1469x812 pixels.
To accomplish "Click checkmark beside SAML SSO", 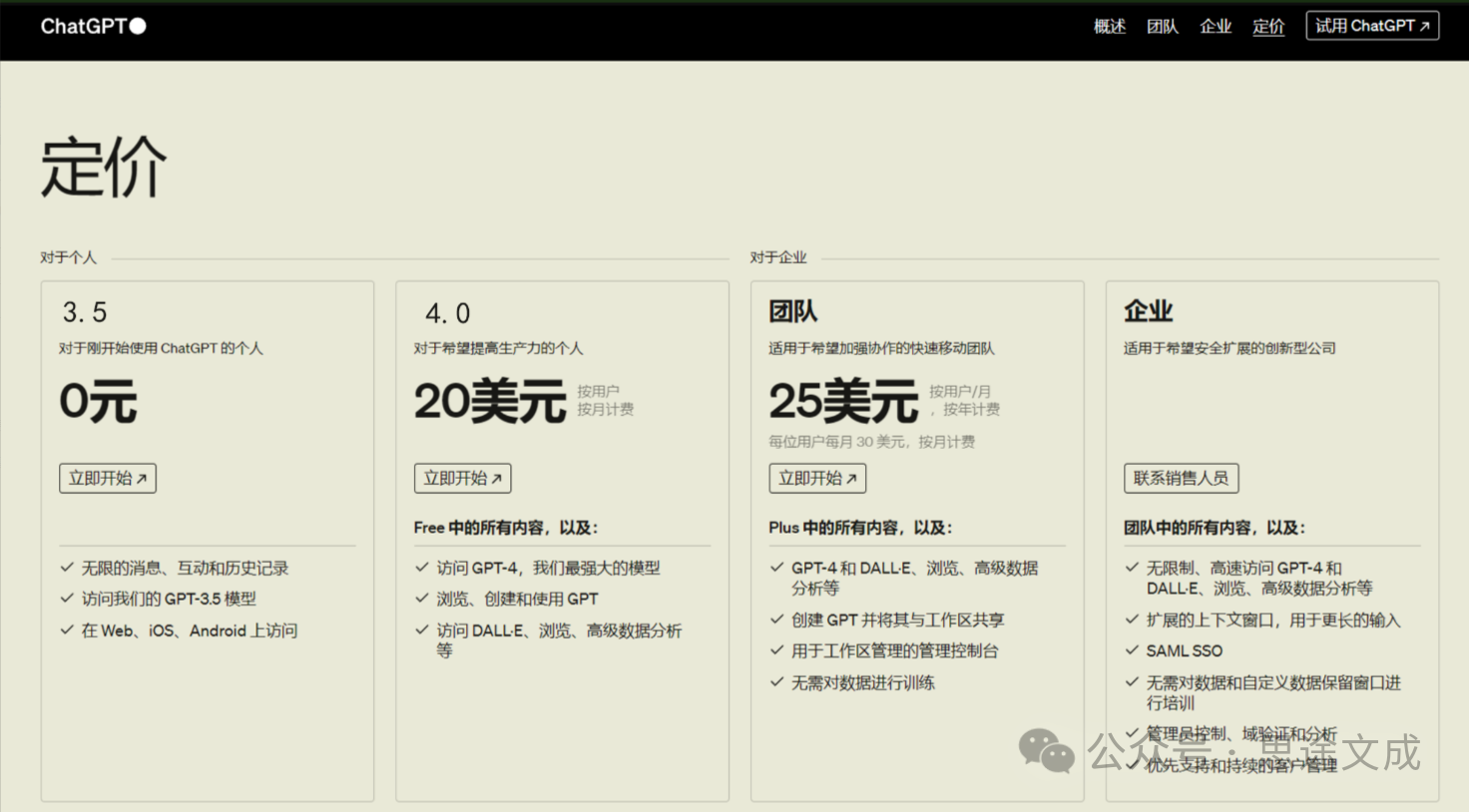I will [x=1132, y=650].
